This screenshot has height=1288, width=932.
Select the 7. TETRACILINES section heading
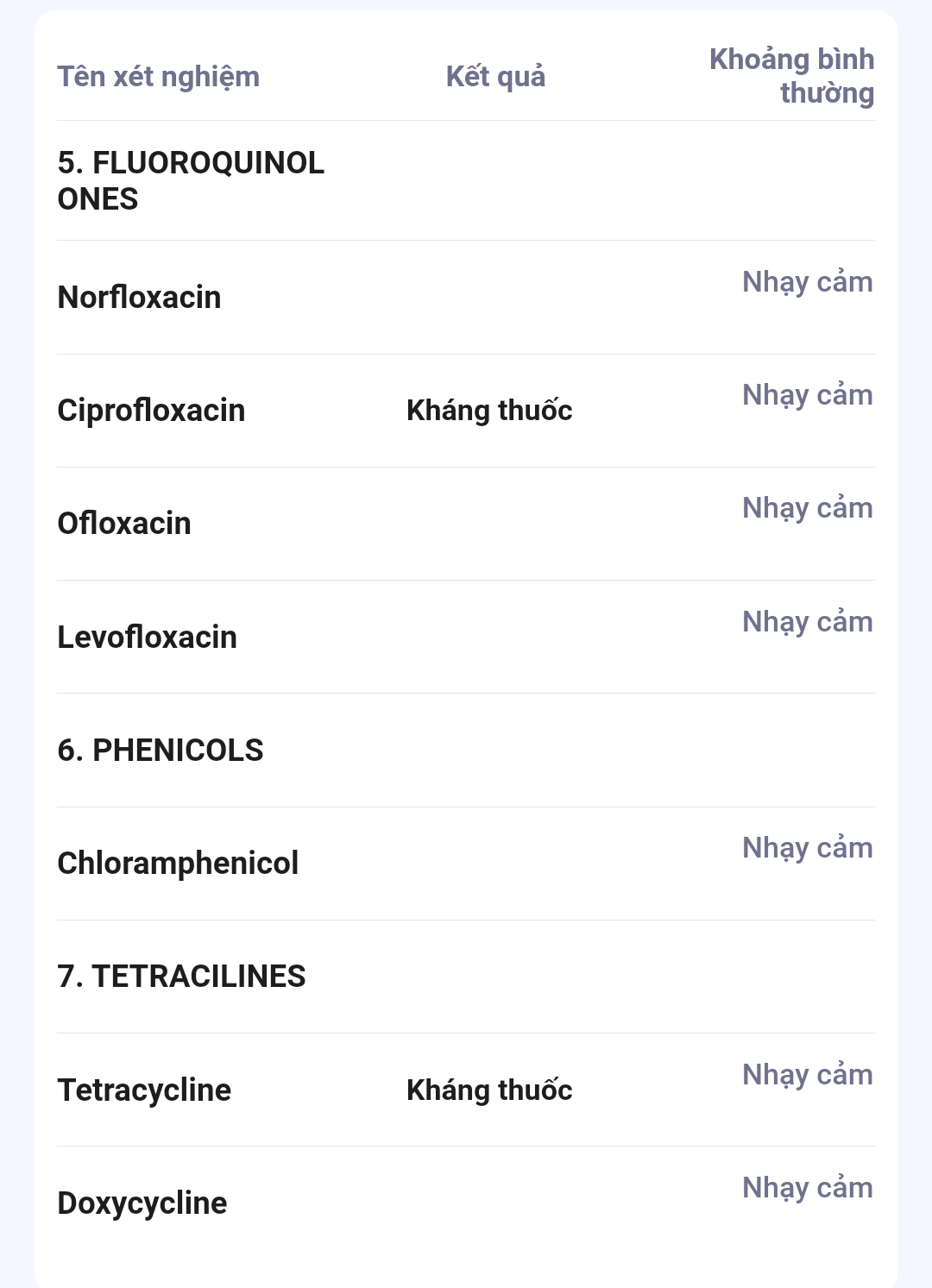(x=181, y=977)
